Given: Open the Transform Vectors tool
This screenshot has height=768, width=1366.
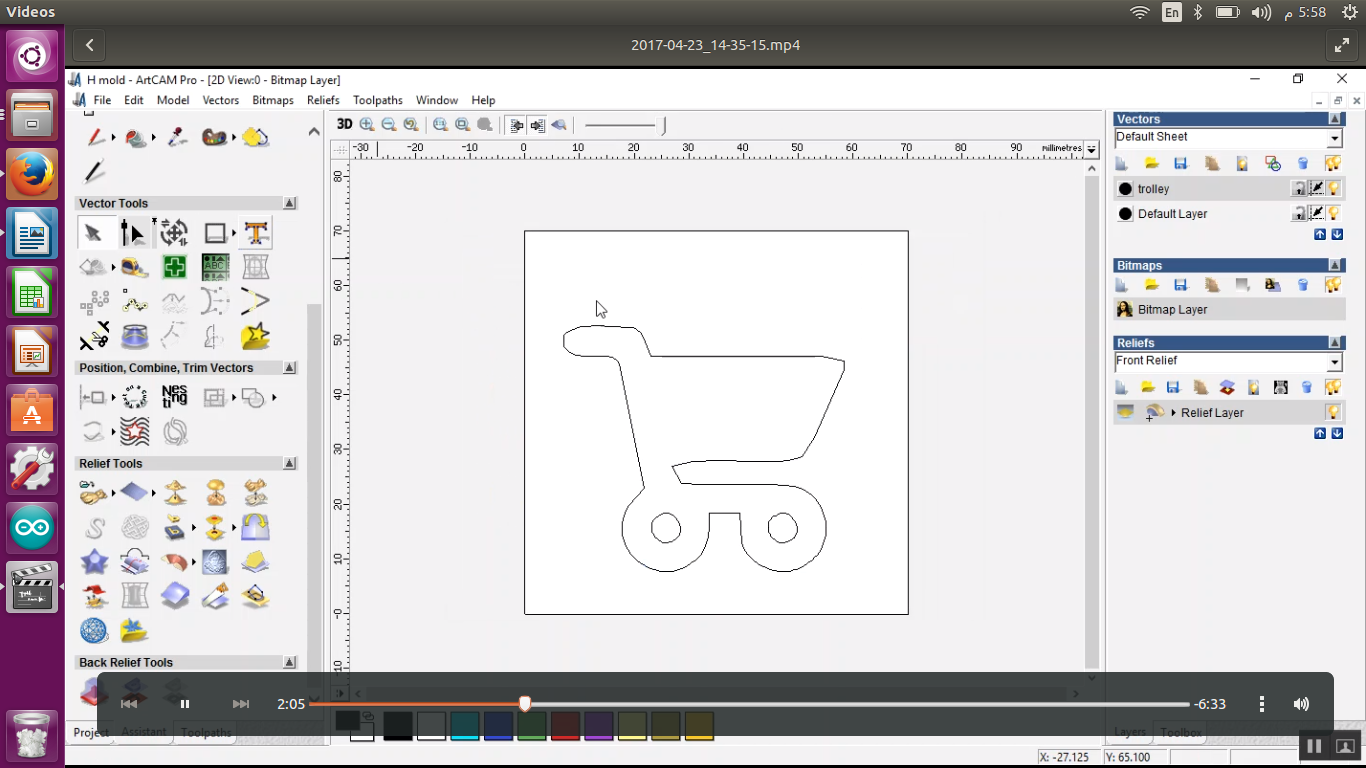Looking at the screenshot, I should [174, 233].
